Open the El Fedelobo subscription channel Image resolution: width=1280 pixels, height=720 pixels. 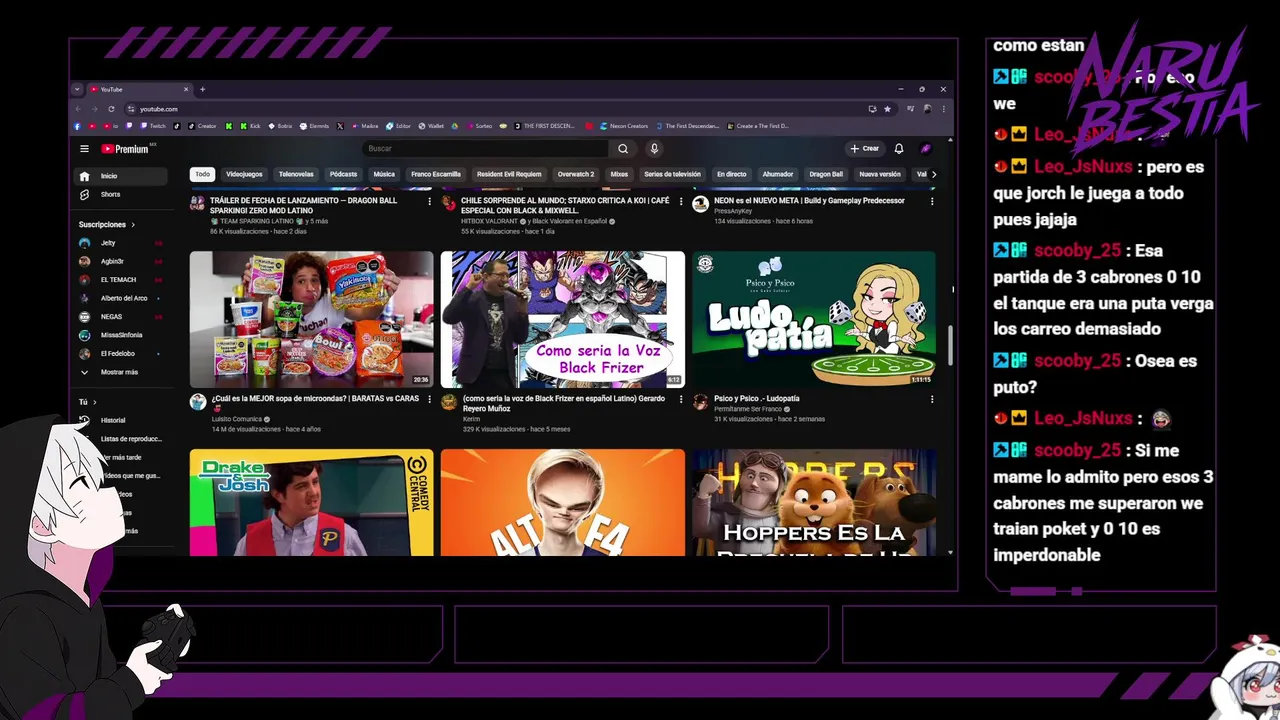[122, 353]
